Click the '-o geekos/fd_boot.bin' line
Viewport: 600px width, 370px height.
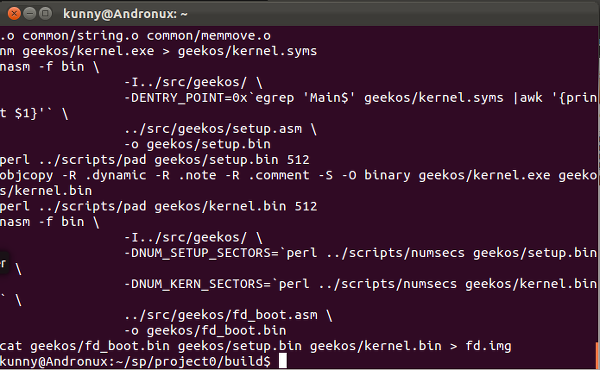click(x=205, y=331)
